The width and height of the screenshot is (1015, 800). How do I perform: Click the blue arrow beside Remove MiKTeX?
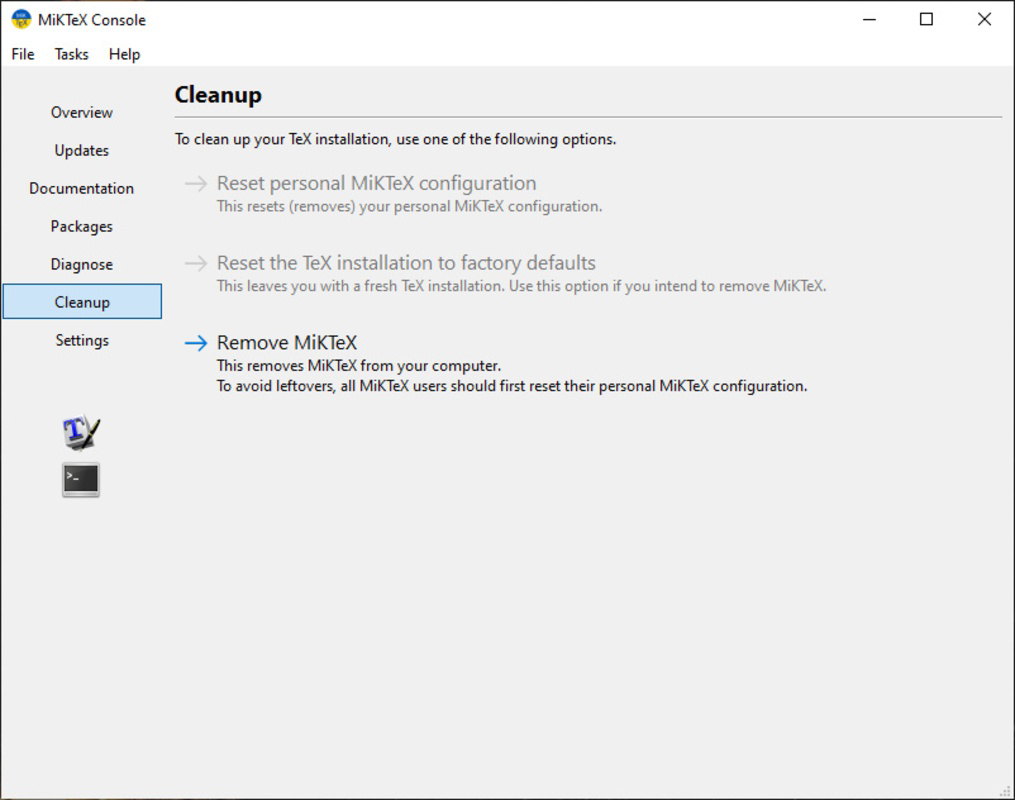click(196, 342)
